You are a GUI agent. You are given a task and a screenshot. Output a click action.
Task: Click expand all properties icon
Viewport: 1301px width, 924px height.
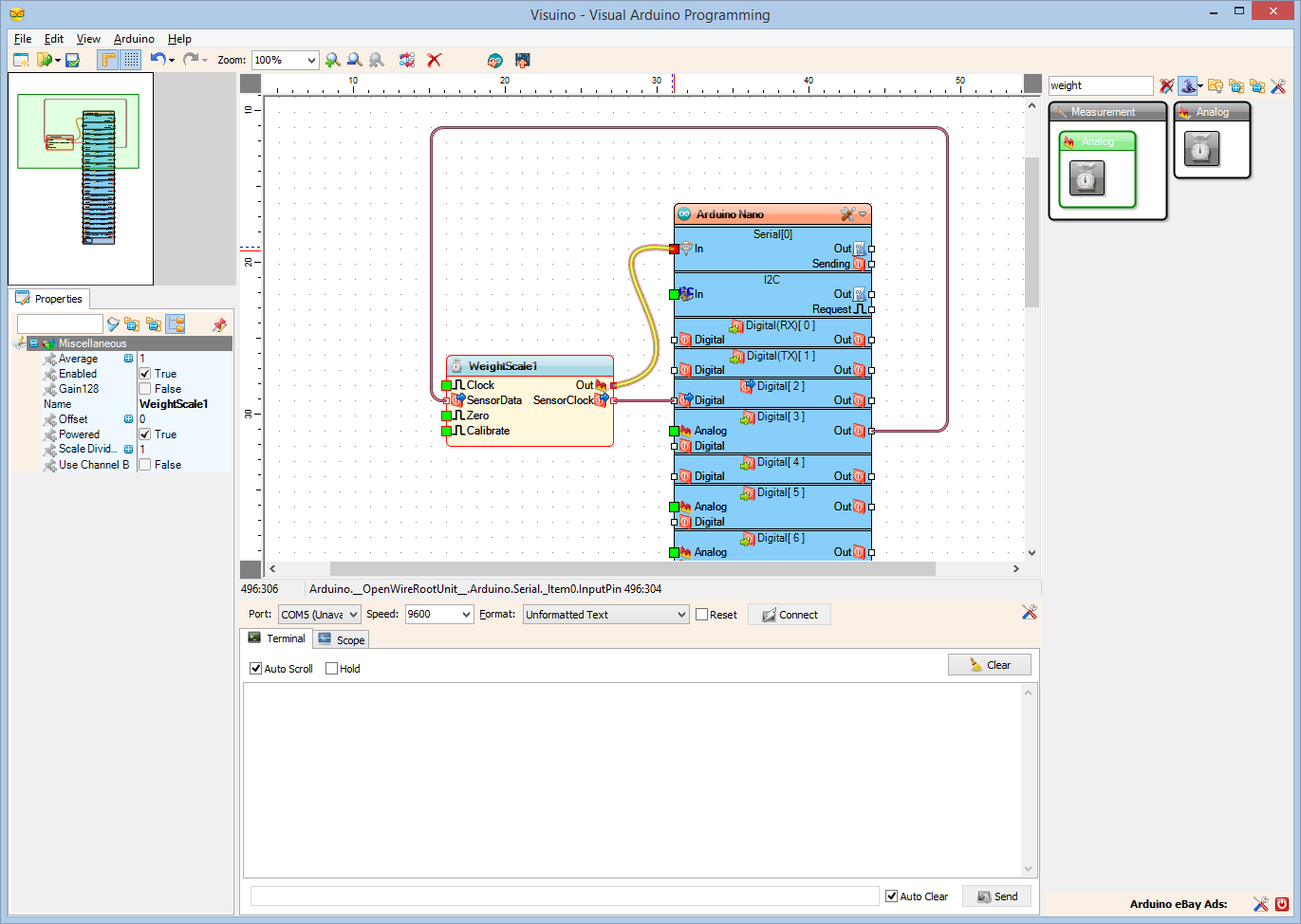click(x=132, y=324)
